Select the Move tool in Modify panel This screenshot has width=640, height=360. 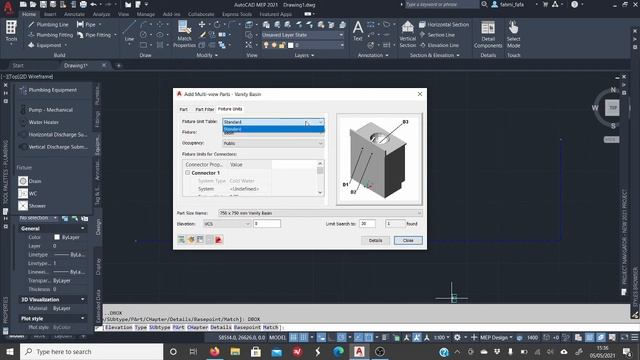(202, 24)
